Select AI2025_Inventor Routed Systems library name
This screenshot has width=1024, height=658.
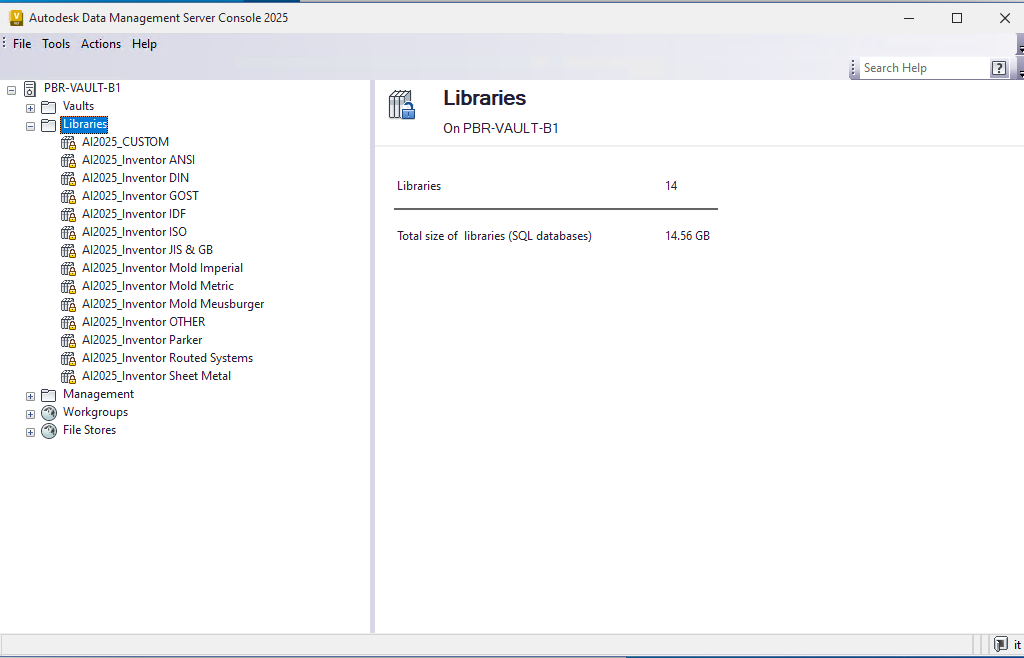pos(167,358)
